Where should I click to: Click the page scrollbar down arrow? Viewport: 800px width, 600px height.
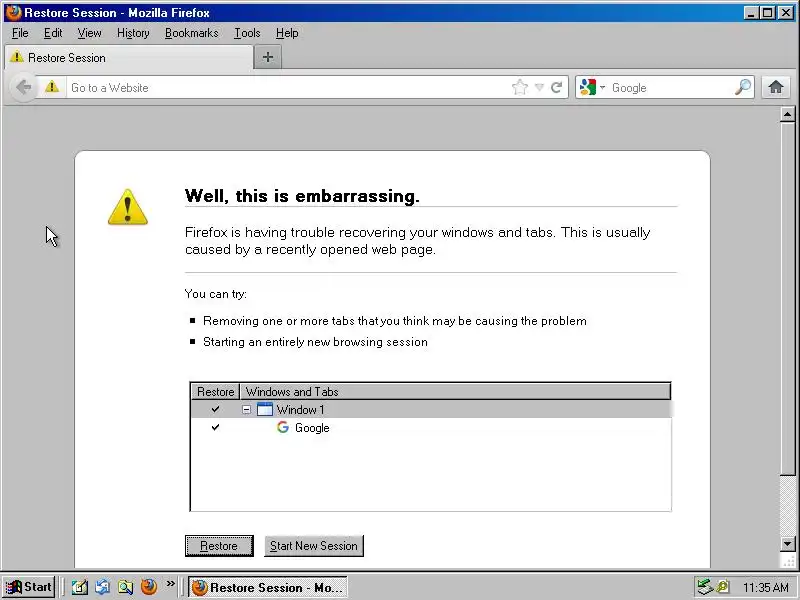787,544
